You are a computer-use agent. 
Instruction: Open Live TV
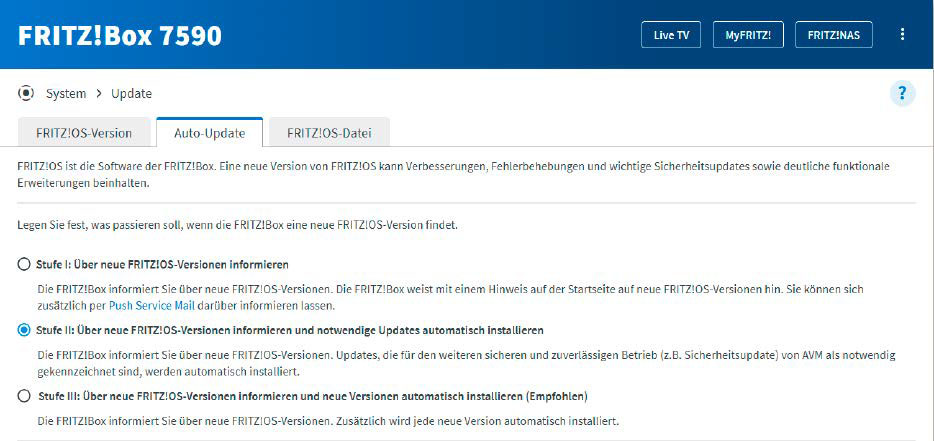(x=671, y=35)
